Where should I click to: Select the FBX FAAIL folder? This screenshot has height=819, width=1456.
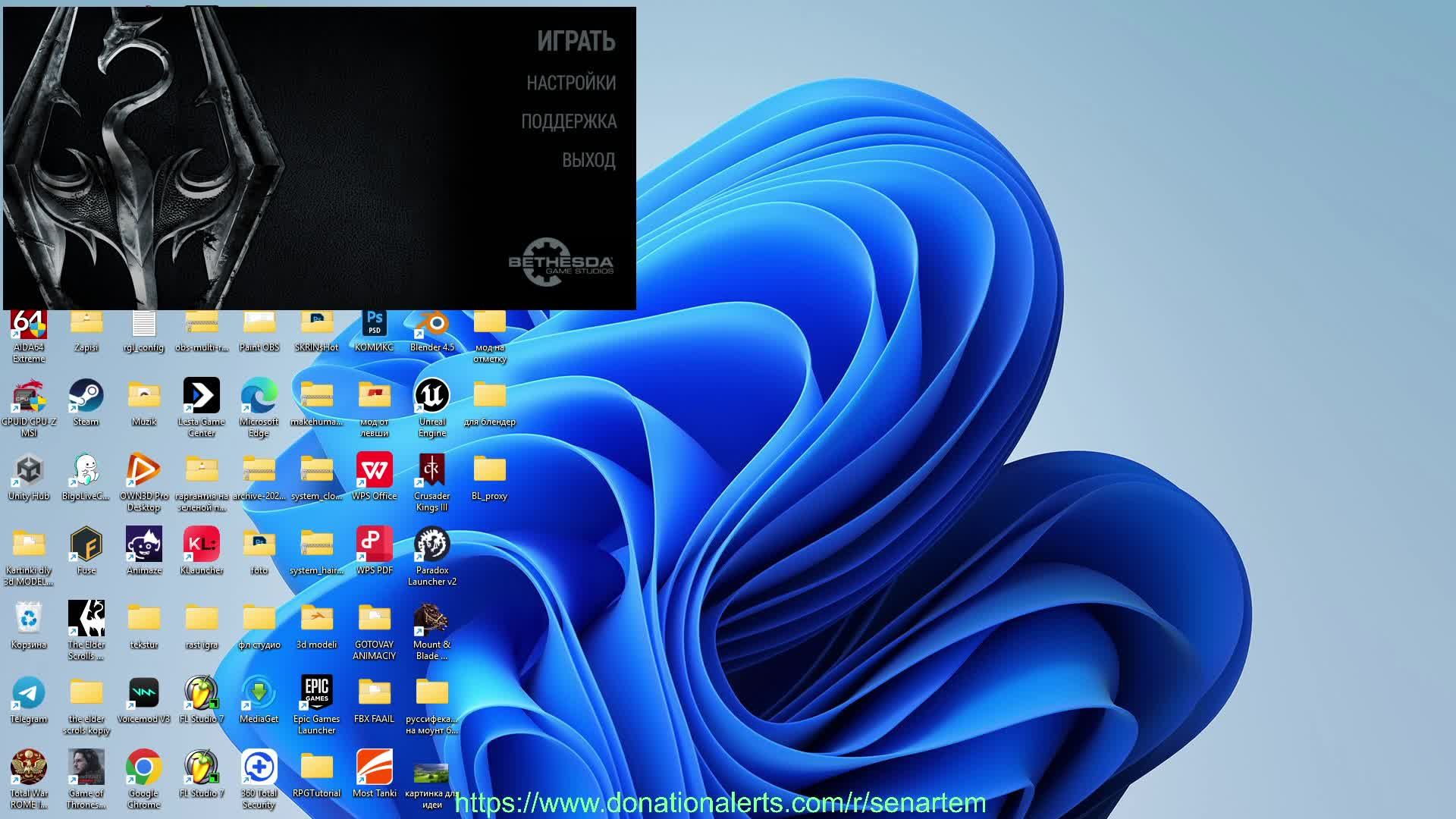pos(375,700)
